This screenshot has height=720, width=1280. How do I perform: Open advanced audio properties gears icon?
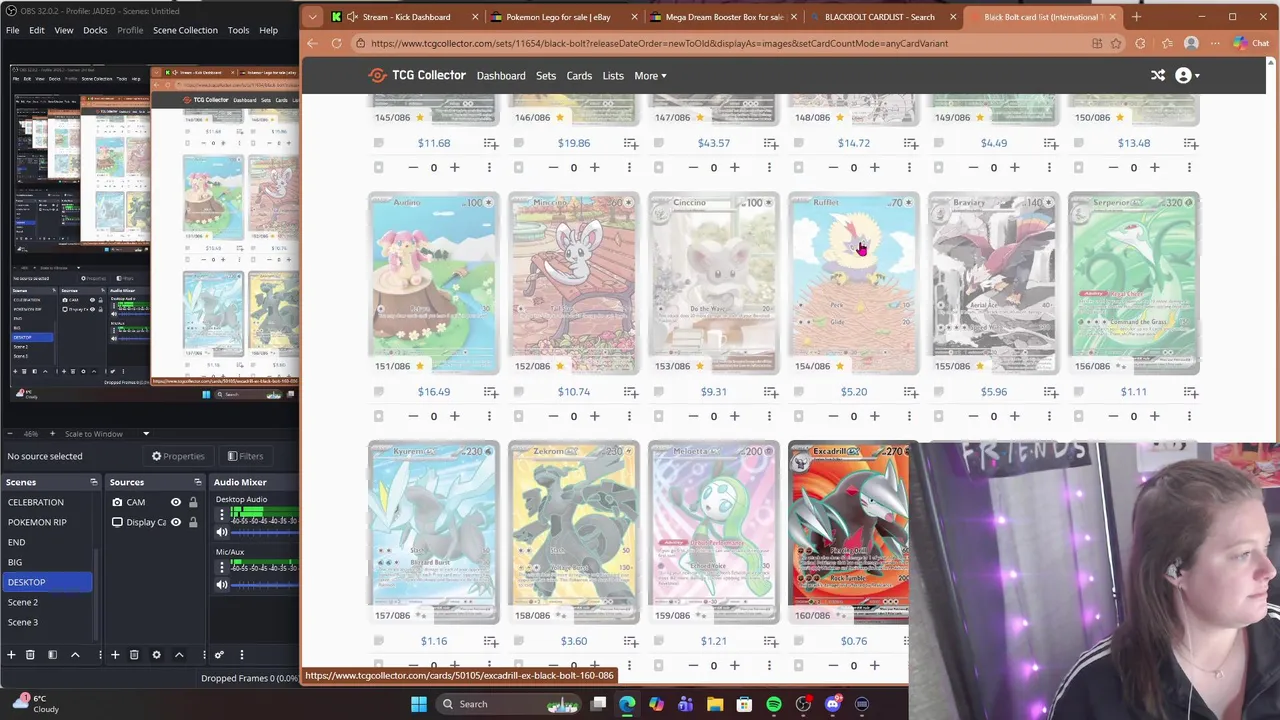(219, 655)
